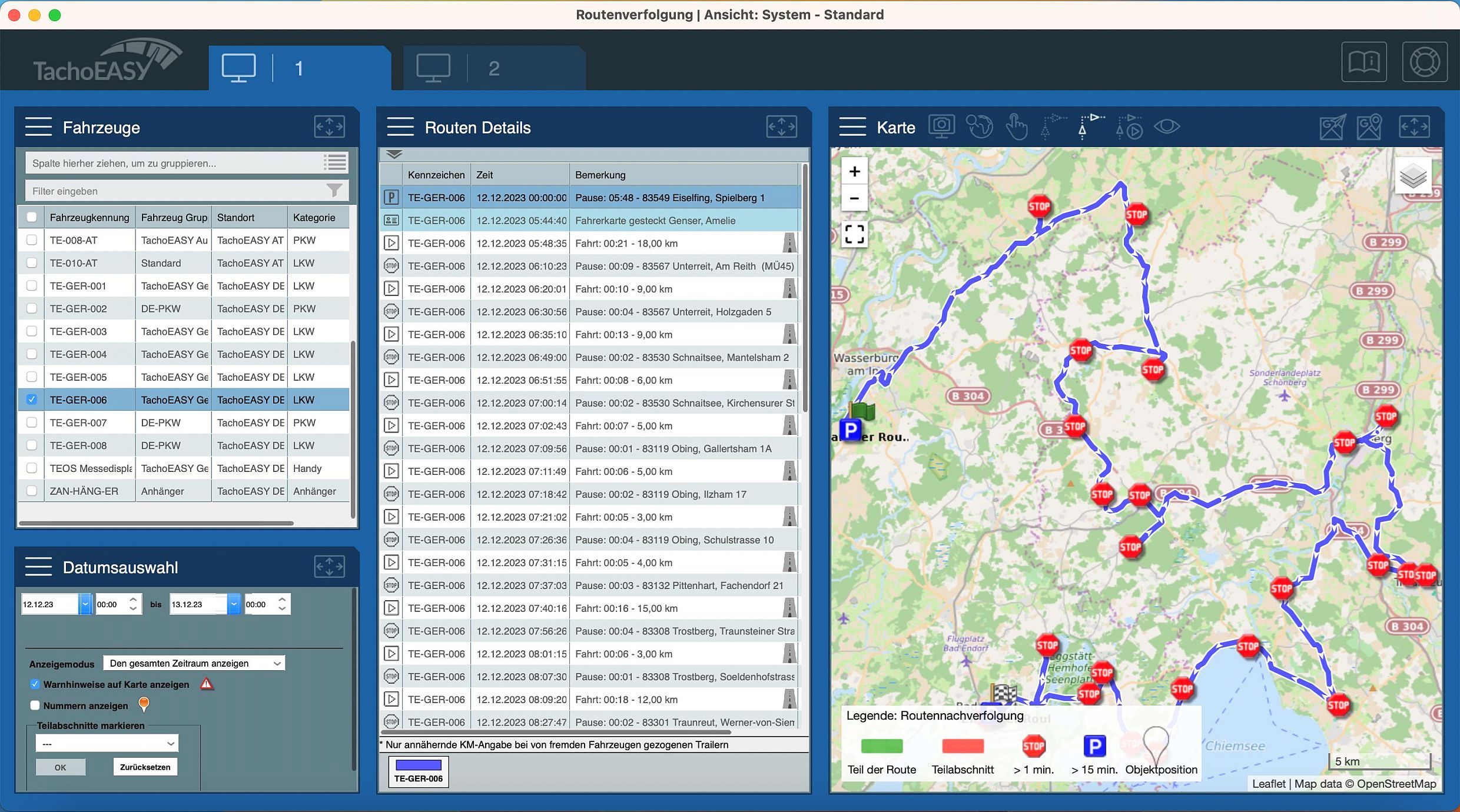Toggle map fullscreen view button
Image resolution: width=1460 pixels, height=812 pixels.
854,234
